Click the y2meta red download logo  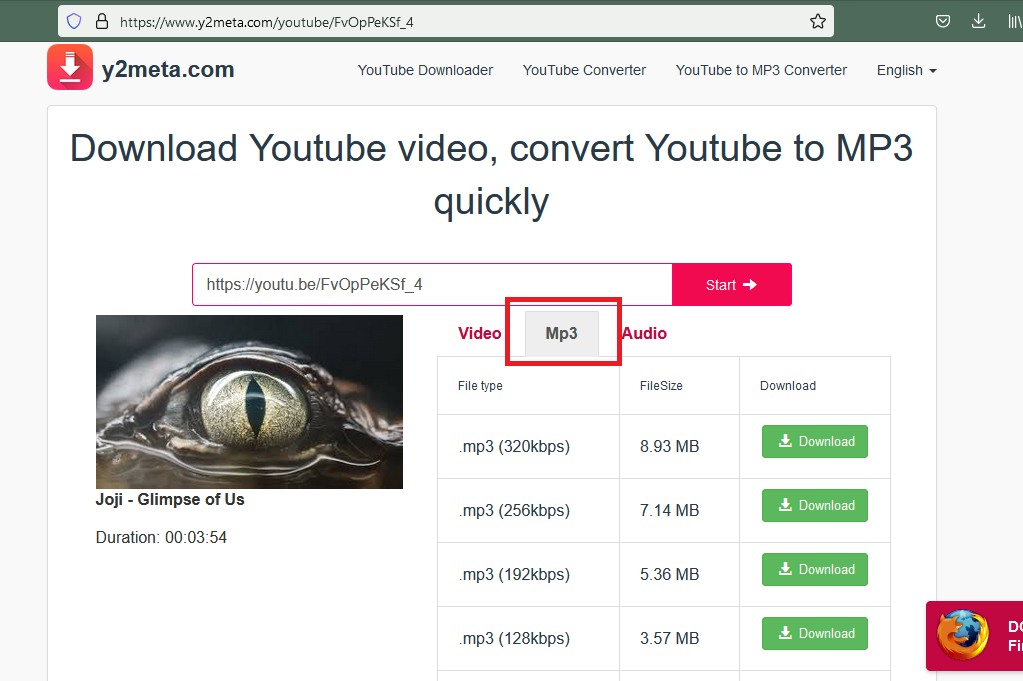[x=70, y=67]
